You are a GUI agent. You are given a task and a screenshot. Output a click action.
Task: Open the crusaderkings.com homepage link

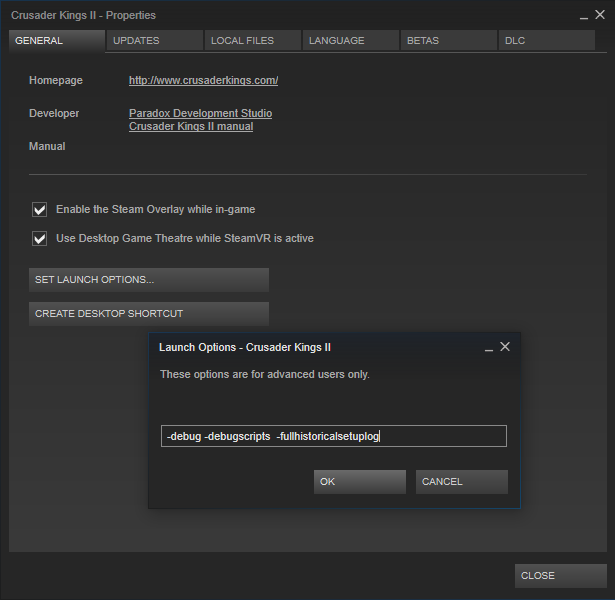(x=204, y=80)
